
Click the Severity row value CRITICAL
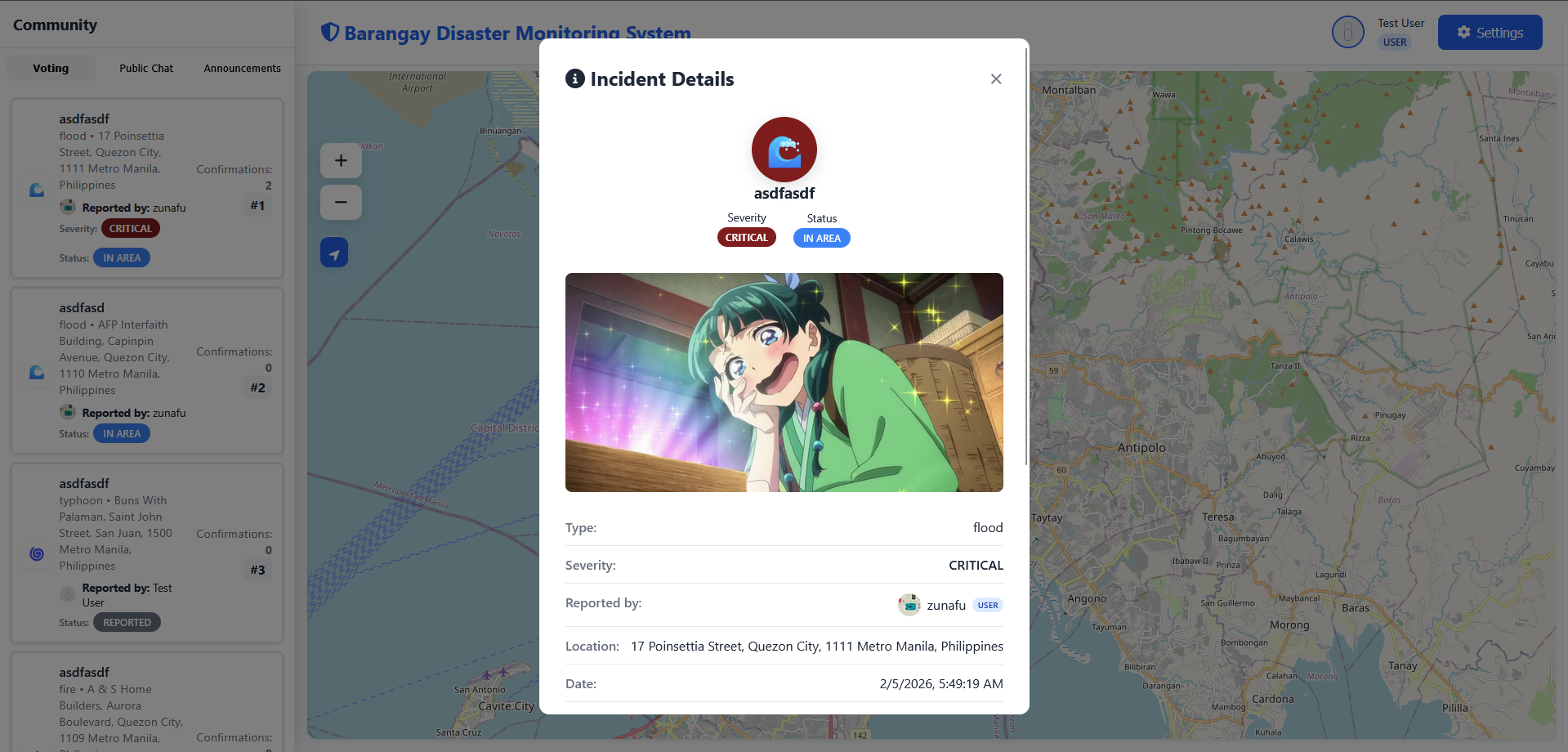click(x=976, y=565)
